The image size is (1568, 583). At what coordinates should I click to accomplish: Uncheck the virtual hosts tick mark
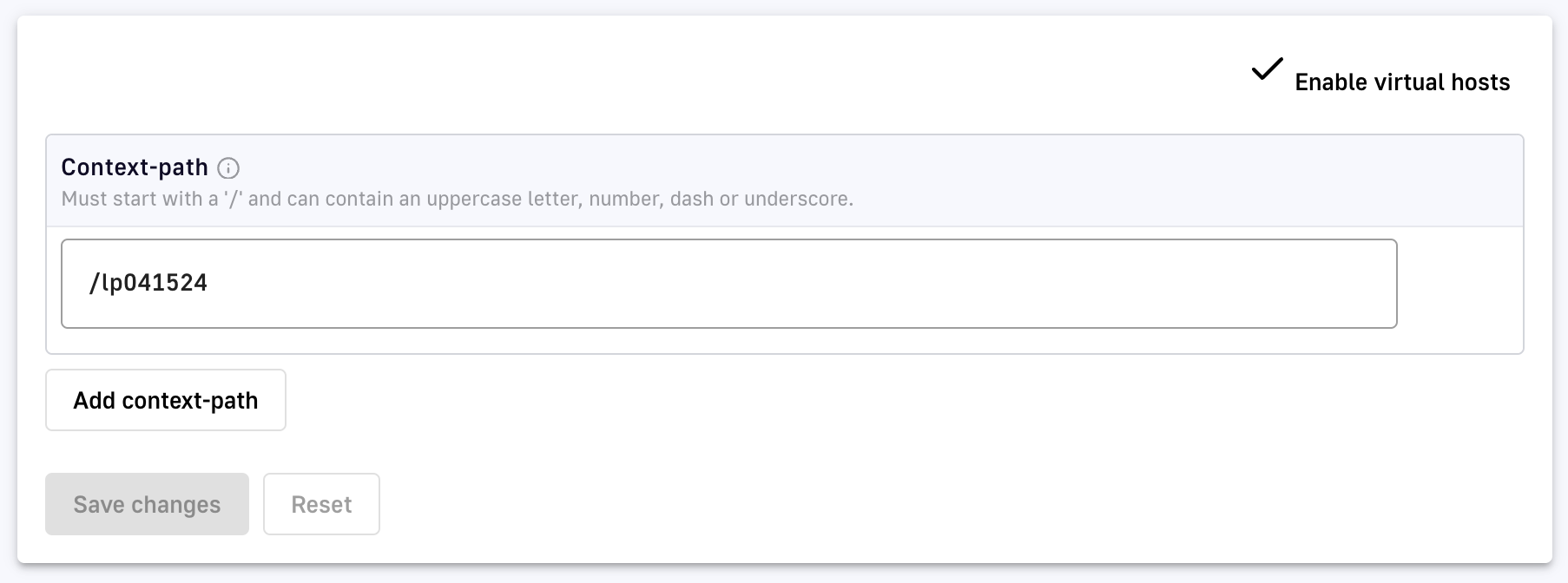[x=1267, y=69]
